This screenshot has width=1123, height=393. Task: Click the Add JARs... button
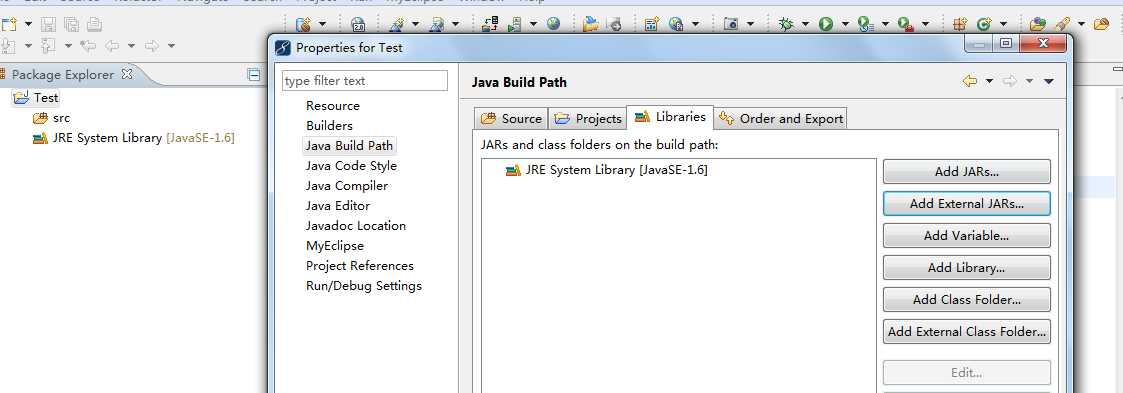pos(966,172)
